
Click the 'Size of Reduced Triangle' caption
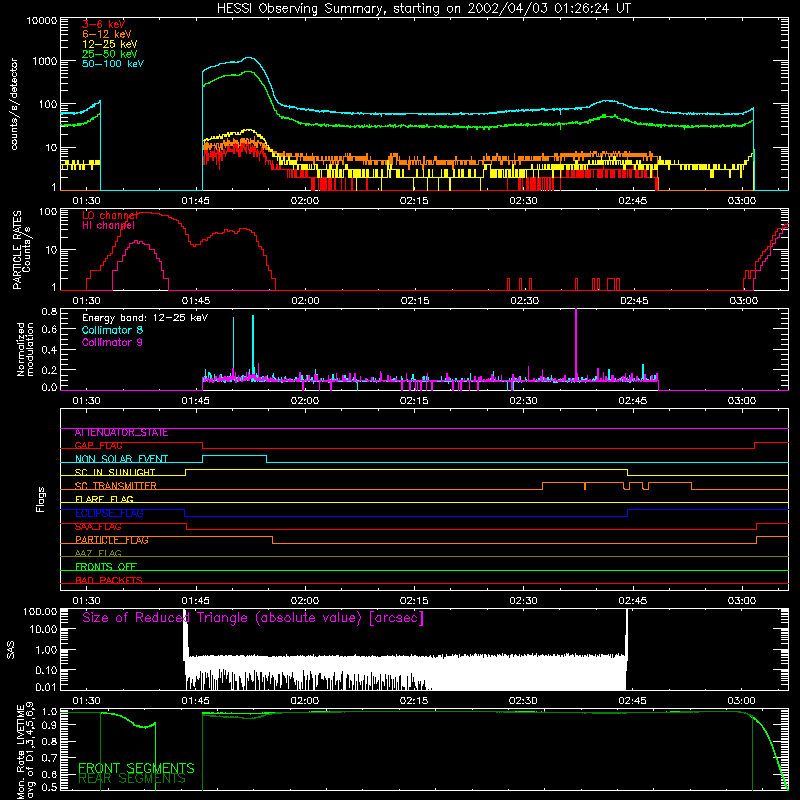point(253,618)
